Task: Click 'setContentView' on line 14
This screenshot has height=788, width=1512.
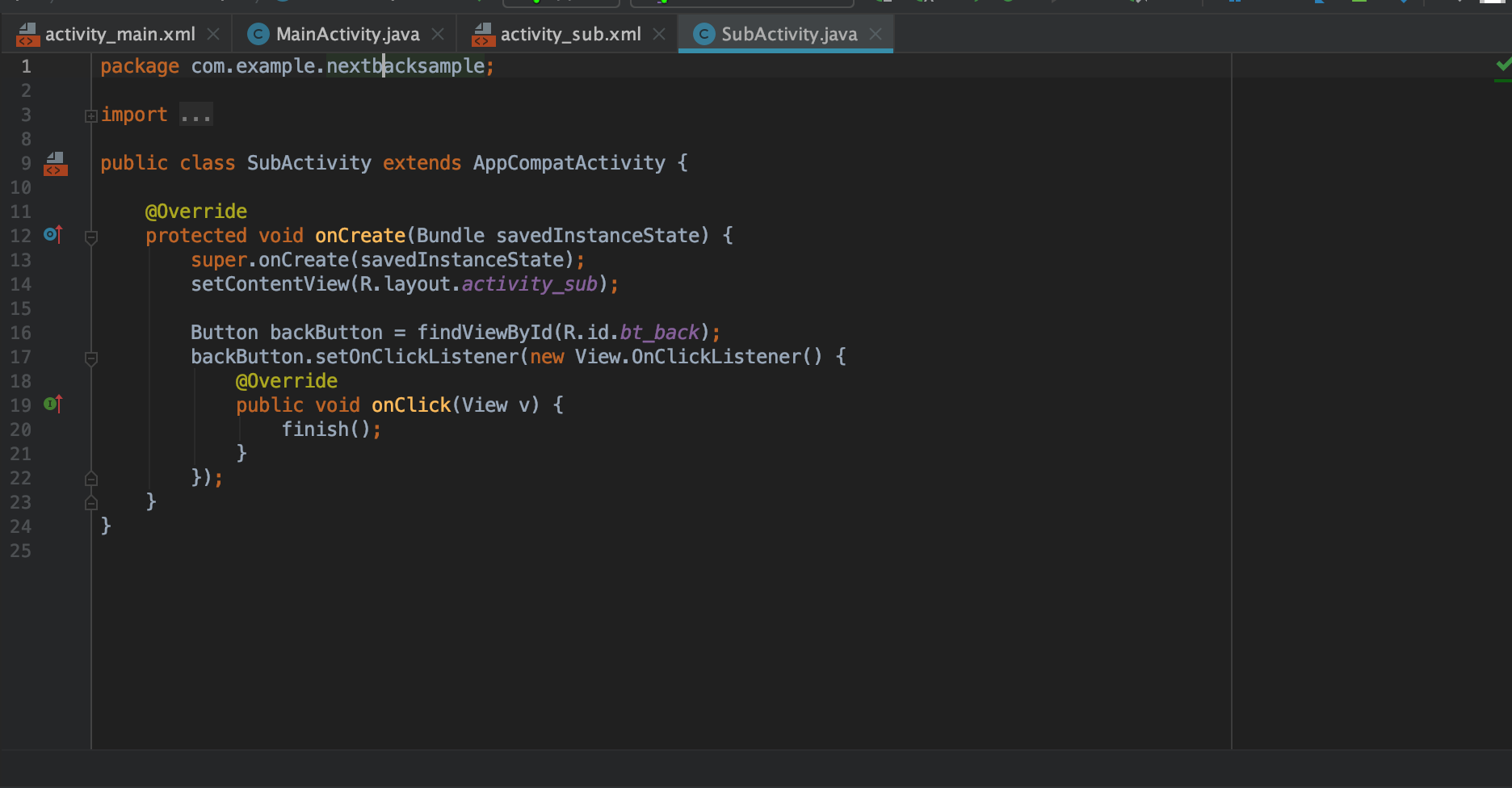Action: tap(270, 284)
